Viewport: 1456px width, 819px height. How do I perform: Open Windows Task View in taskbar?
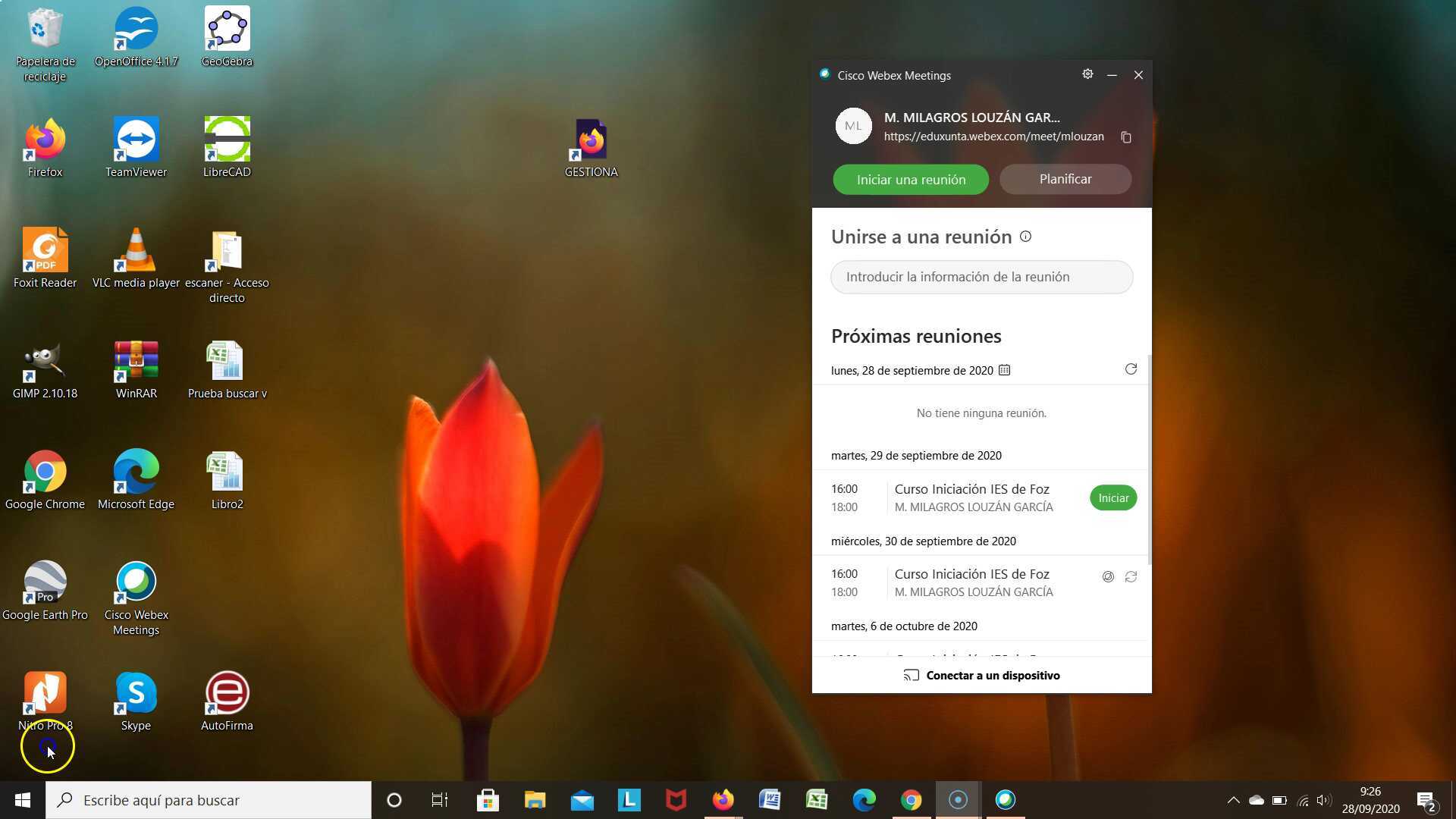pos(439,800)
